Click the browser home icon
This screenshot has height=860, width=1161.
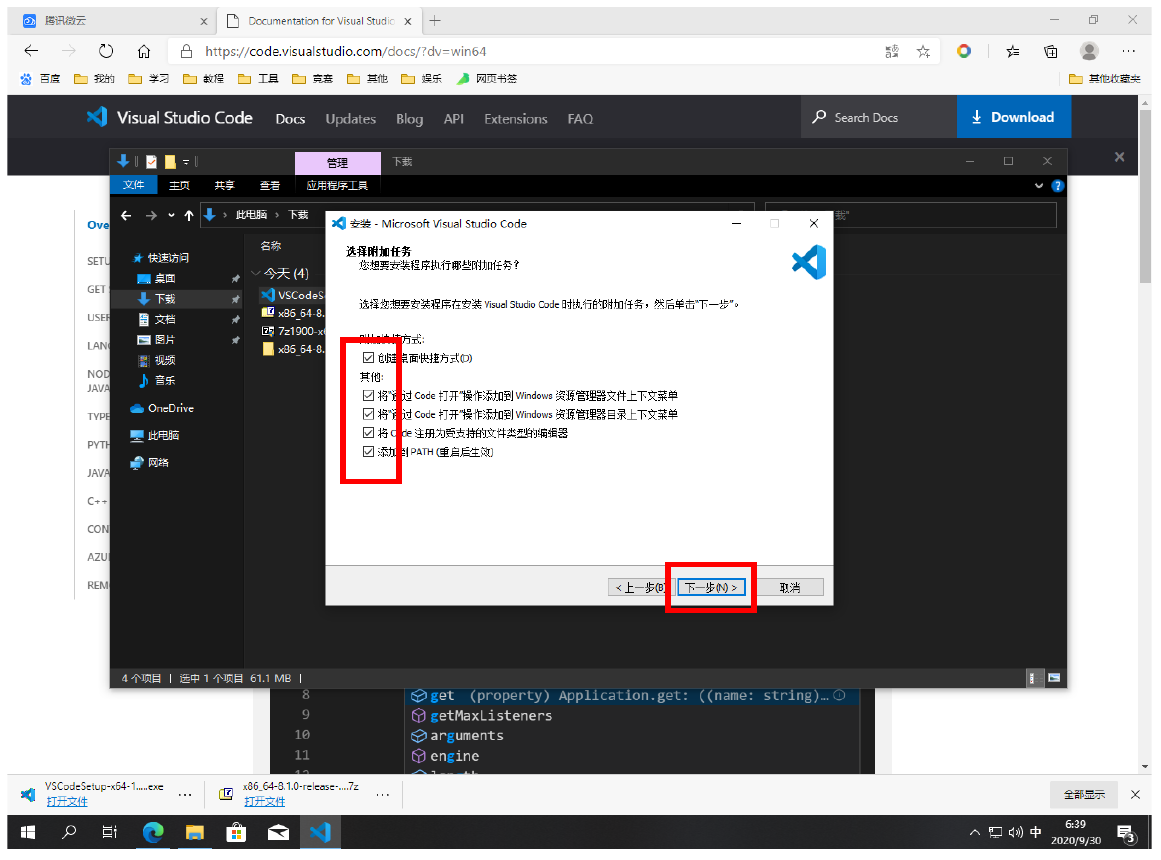[x=144, y=51]
